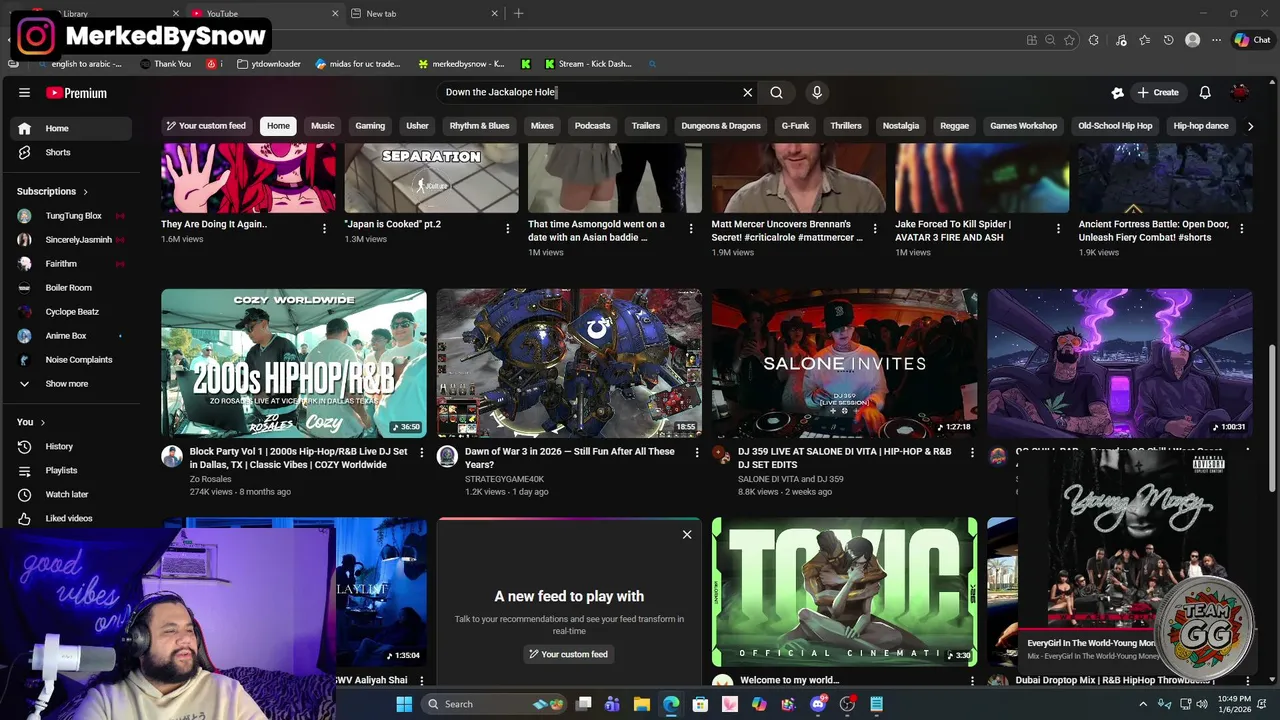
Task: Go to Home in the sidebar
Action: pos(70,128)
